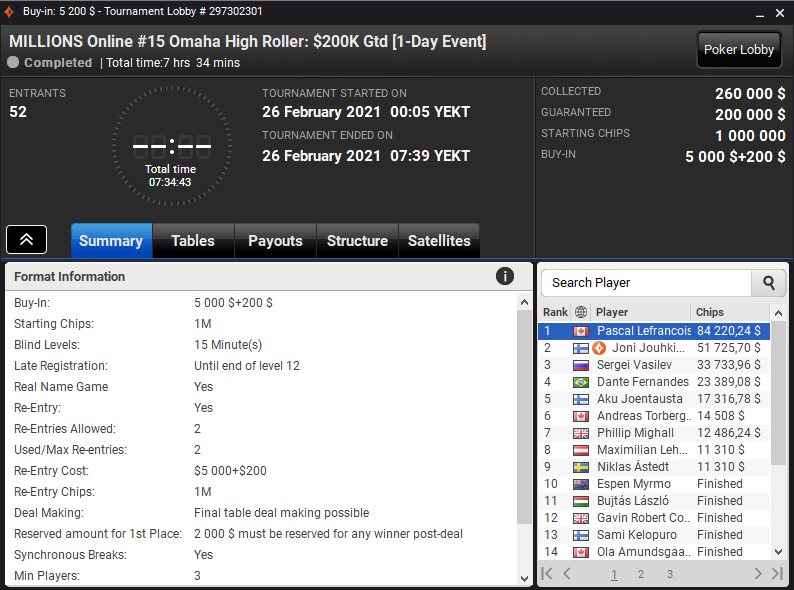Viewport: 794px width, 590px height.
Task: Jump to first player list page
Action: pos(547,573)
